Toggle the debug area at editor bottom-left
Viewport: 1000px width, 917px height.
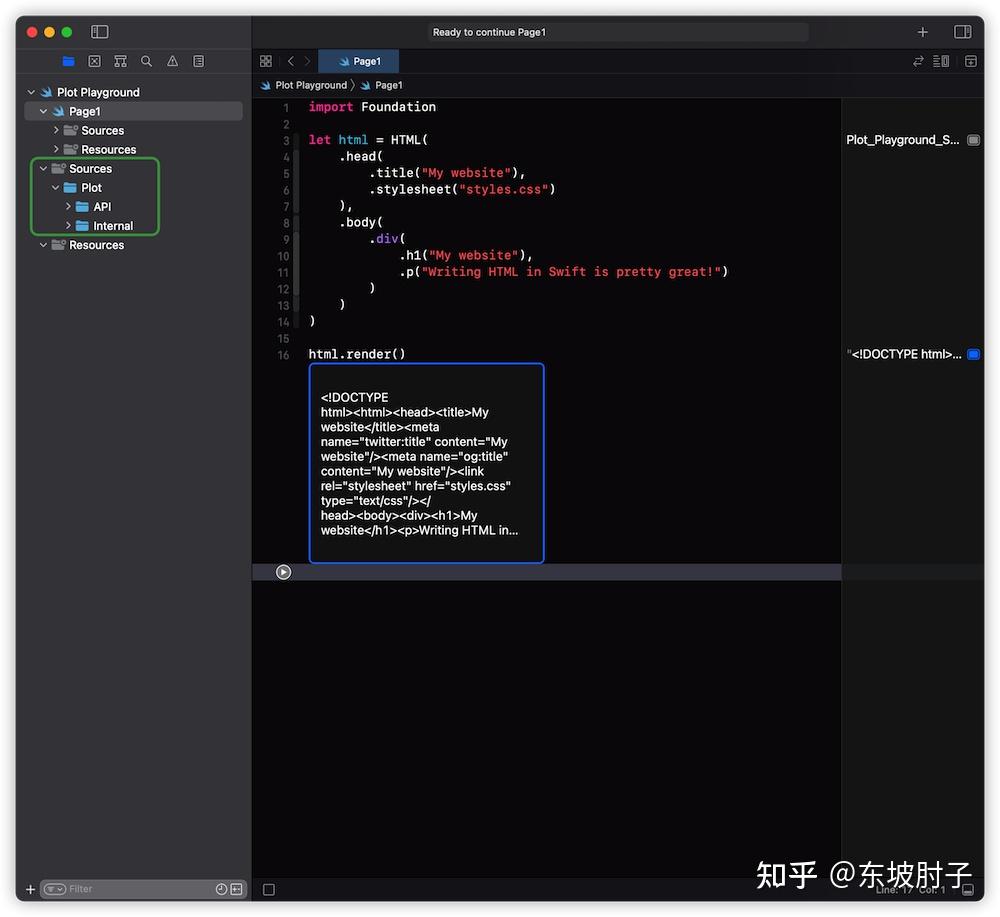pyautogui.click(x=269, y=890)
